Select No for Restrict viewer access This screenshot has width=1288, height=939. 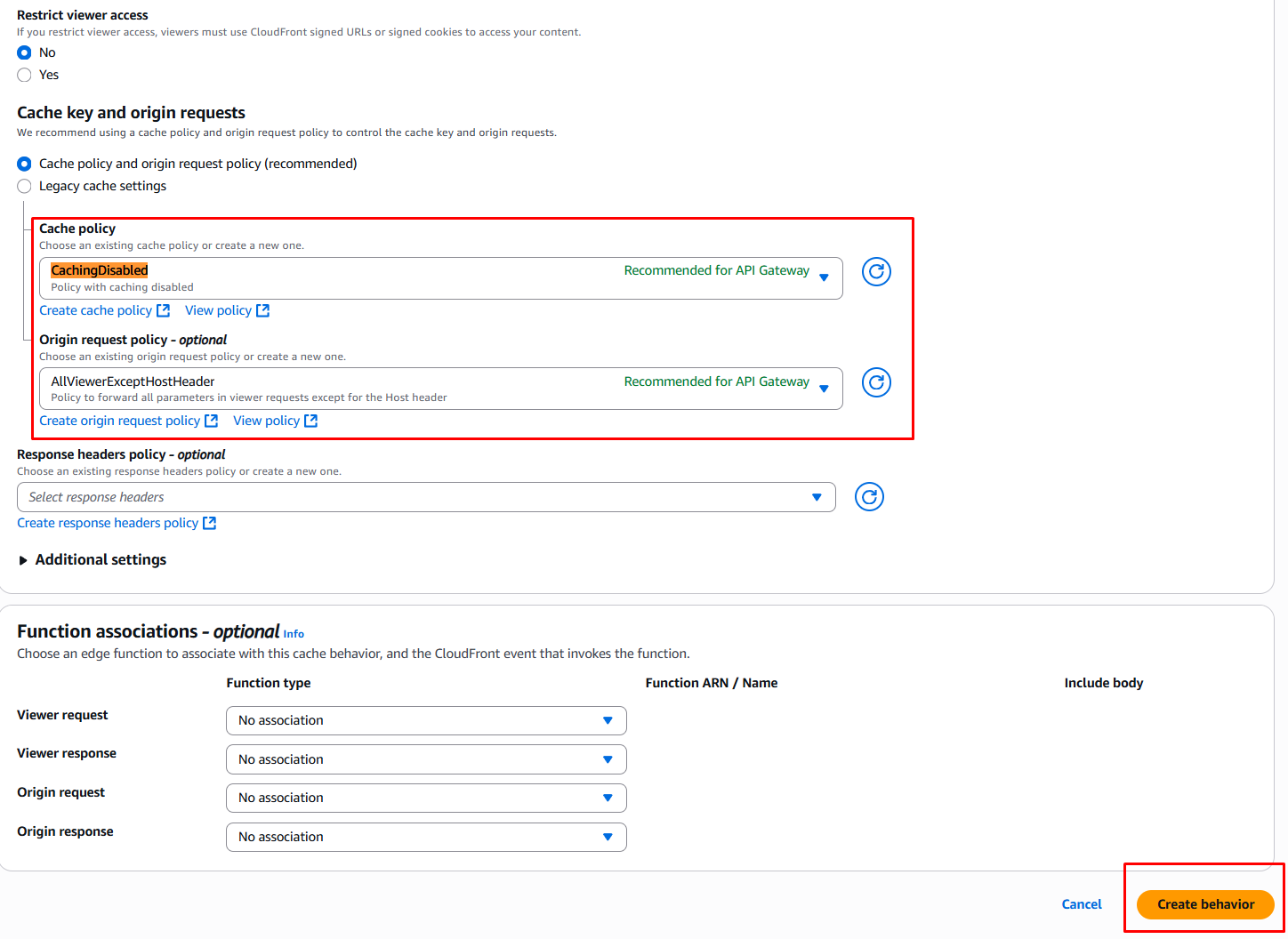[x=25, y=52]
